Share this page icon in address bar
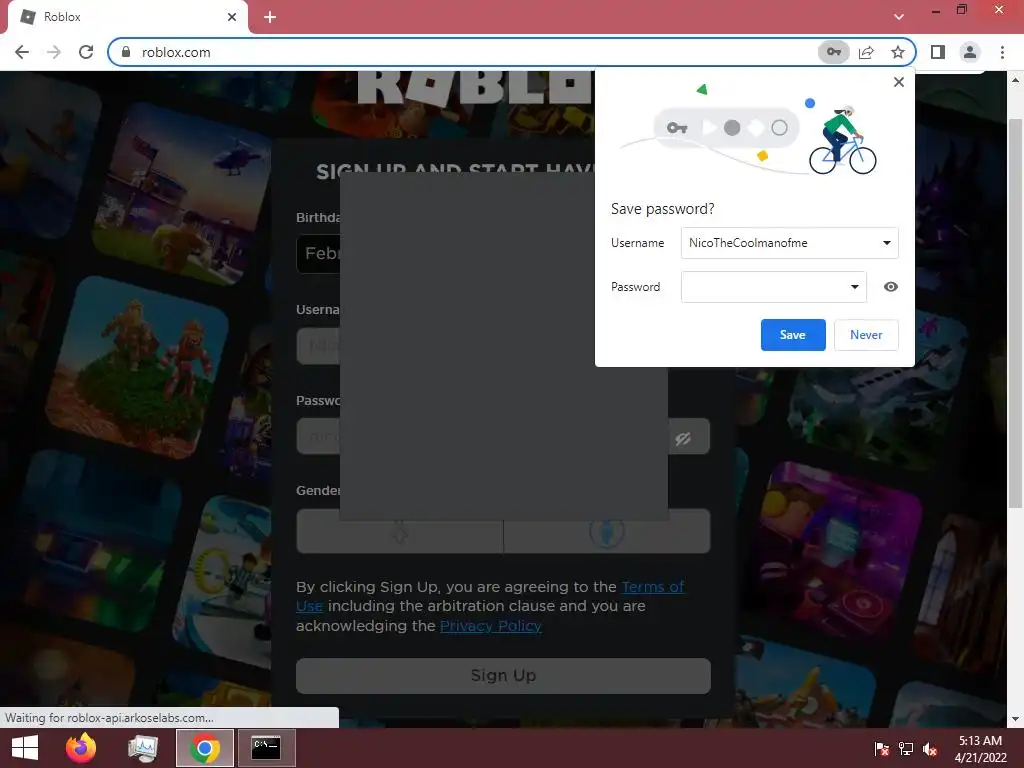 (866, 52)
